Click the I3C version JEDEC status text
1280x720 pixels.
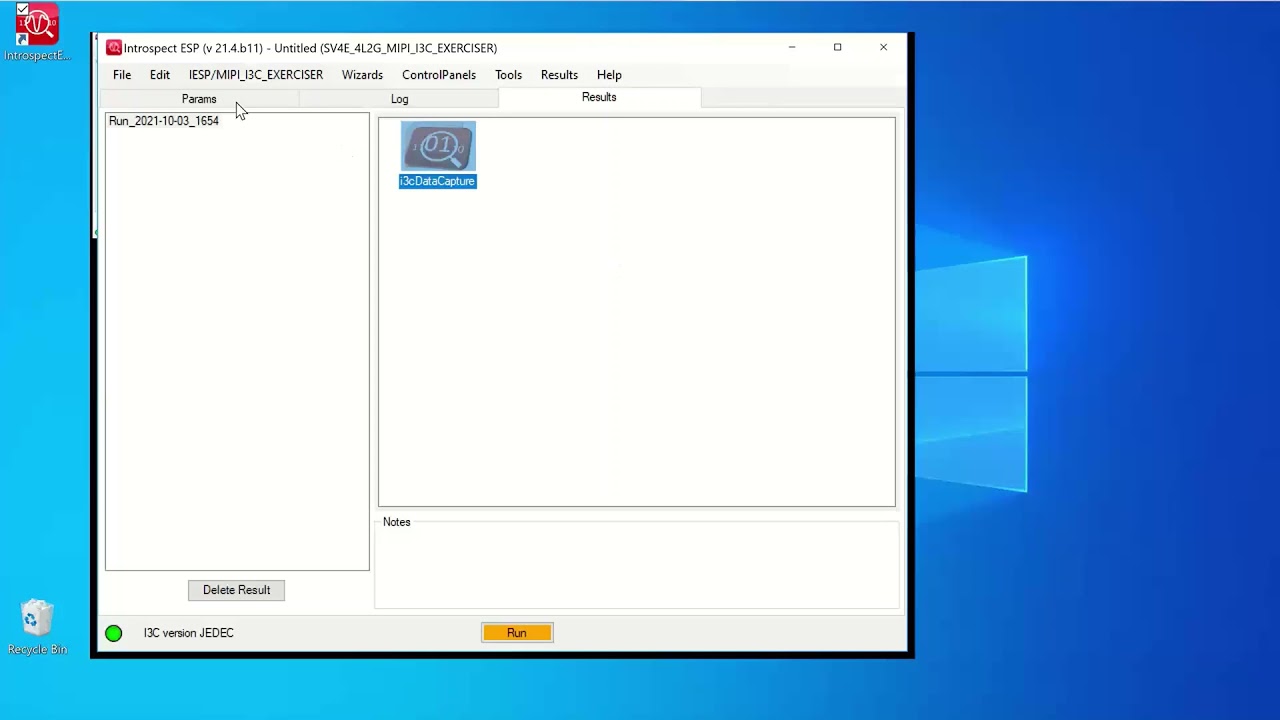[188, 633]
